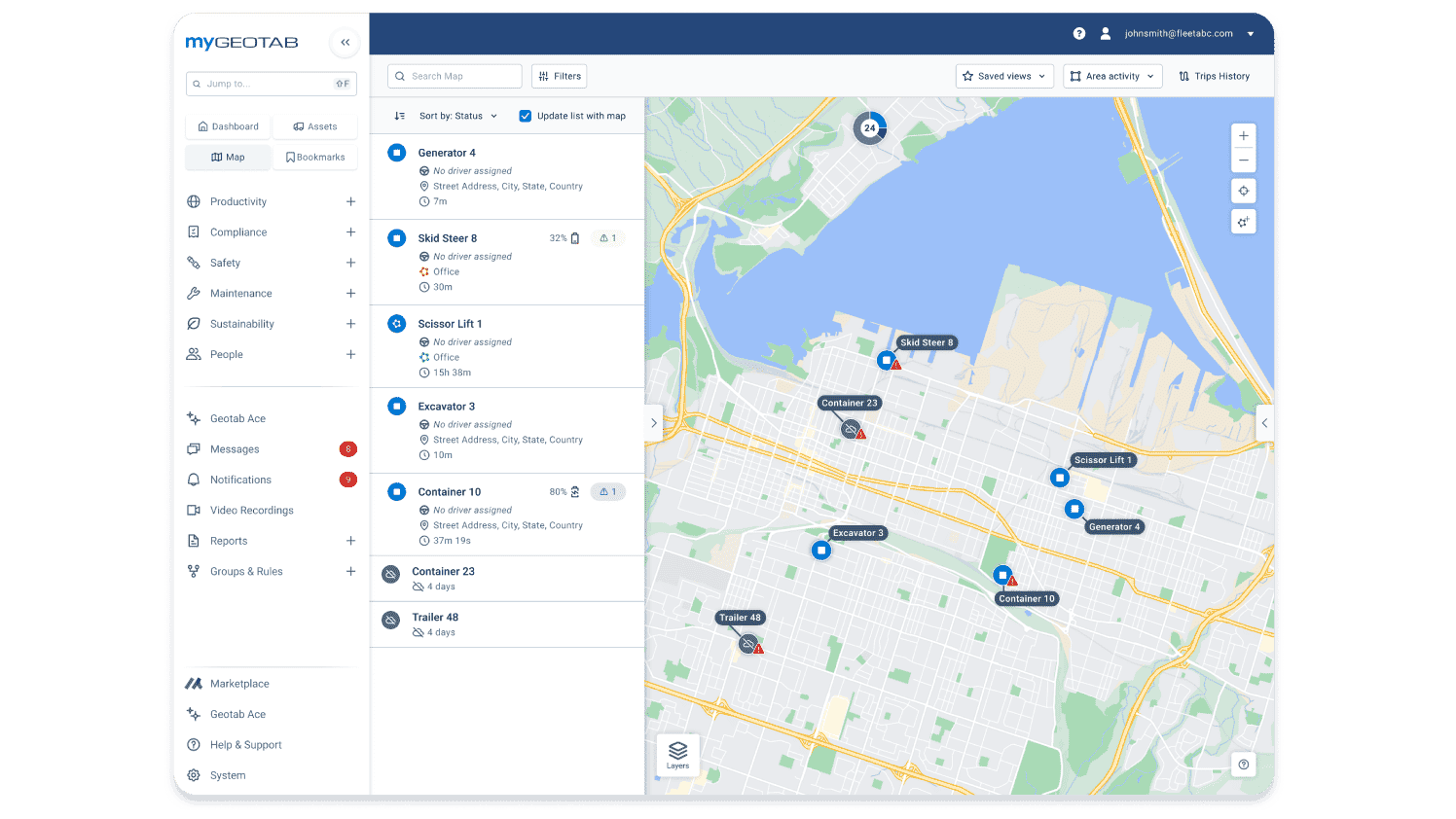
Task: Open the map Layers panel
Action: click(x=677, y=754)
